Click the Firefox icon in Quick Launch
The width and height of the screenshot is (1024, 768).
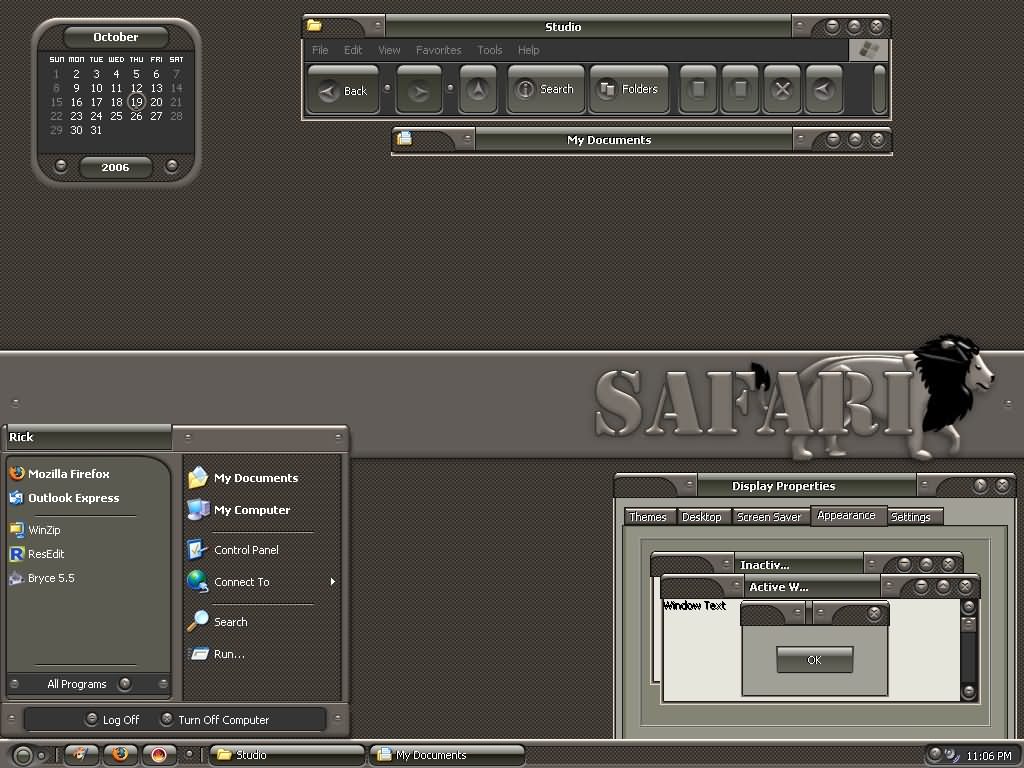(120, 754)
